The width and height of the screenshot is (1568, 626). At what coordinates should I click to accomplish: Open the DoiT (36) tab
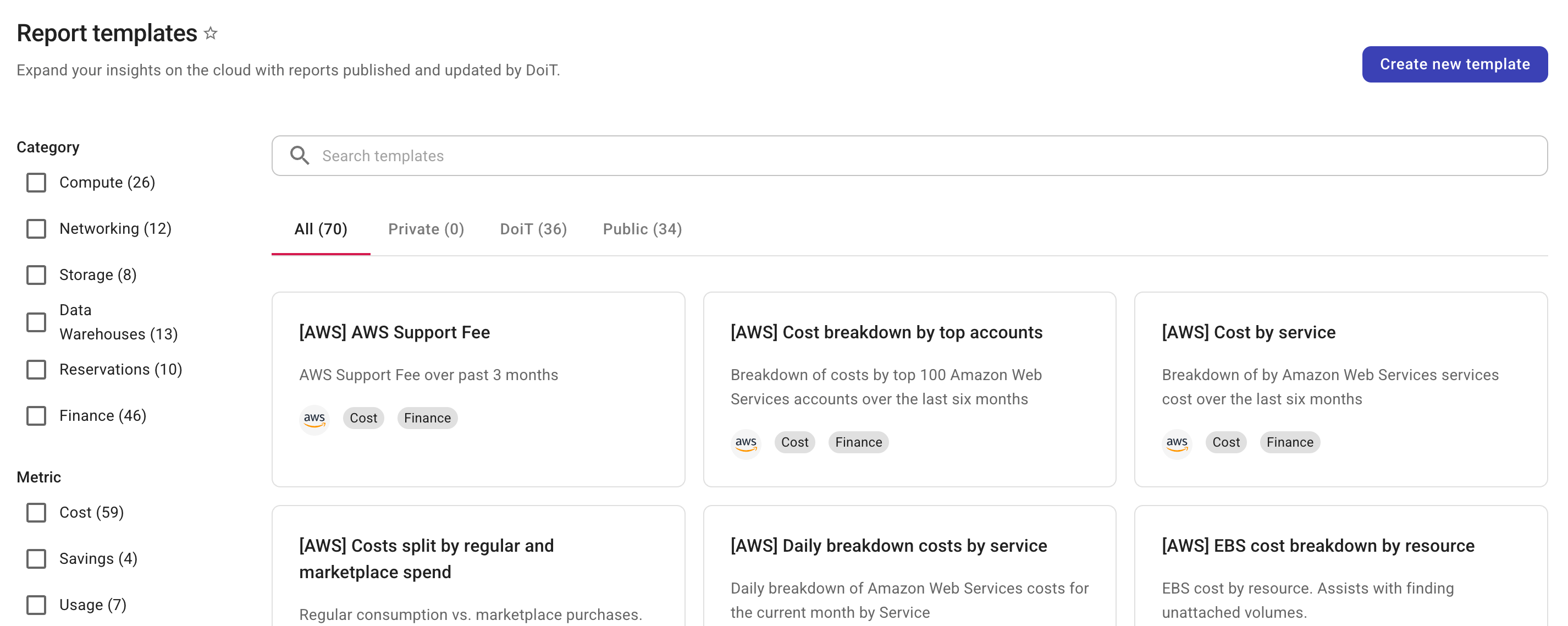click(533, 229)
